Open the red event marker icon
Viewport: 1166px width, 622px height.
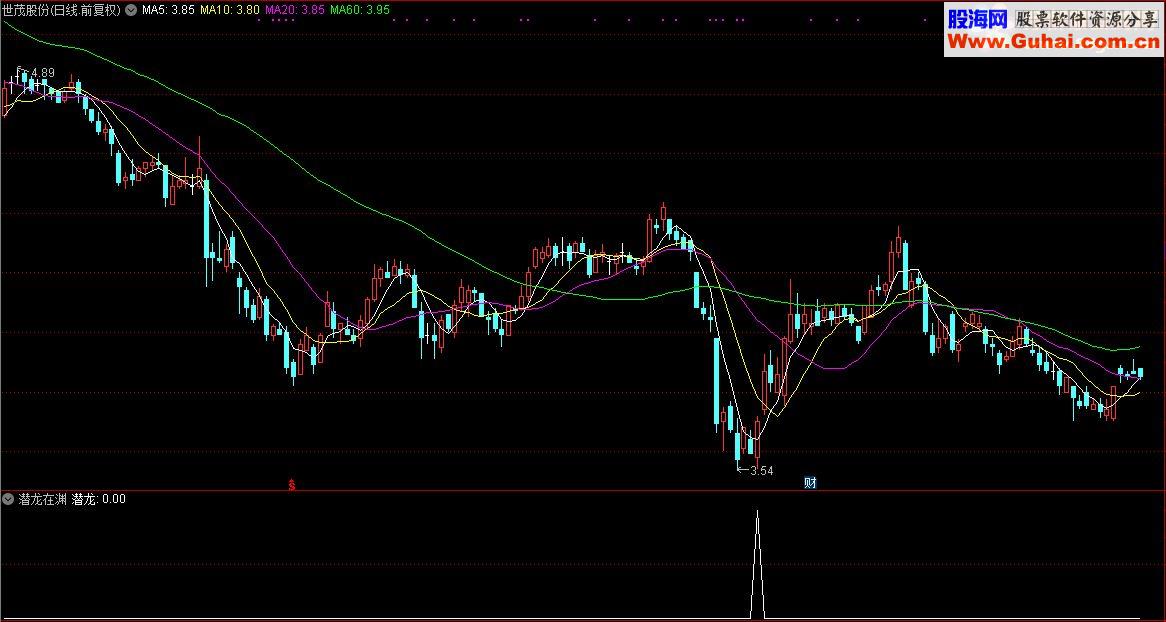pyautogui.click(x=292, y=484)
